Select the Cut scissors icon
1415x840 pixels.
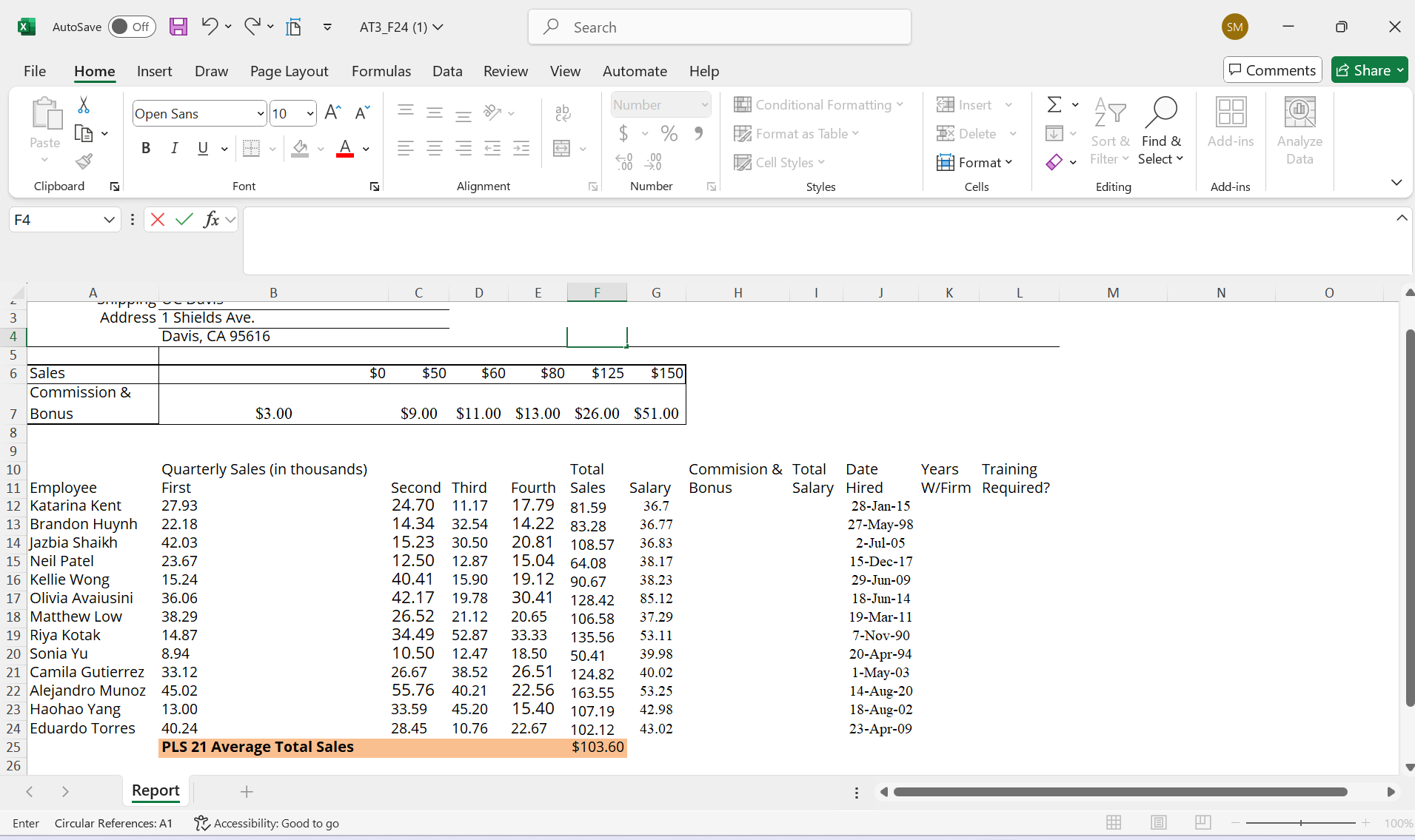click(84, 105)
